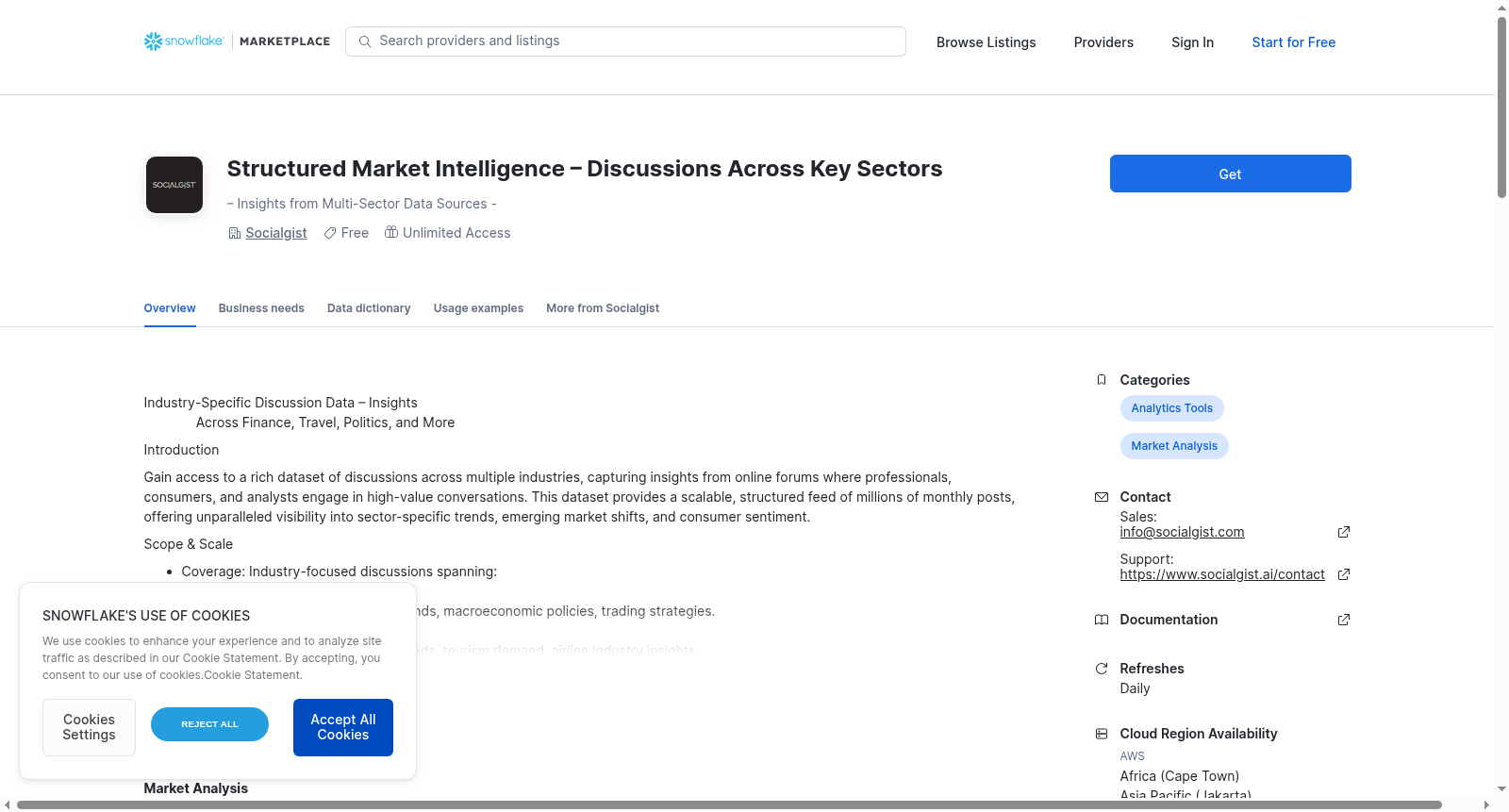Image resolution: width=1509 pixels, height=812 pixels.
Task: Click Sign In
Action: (1193, 42)
